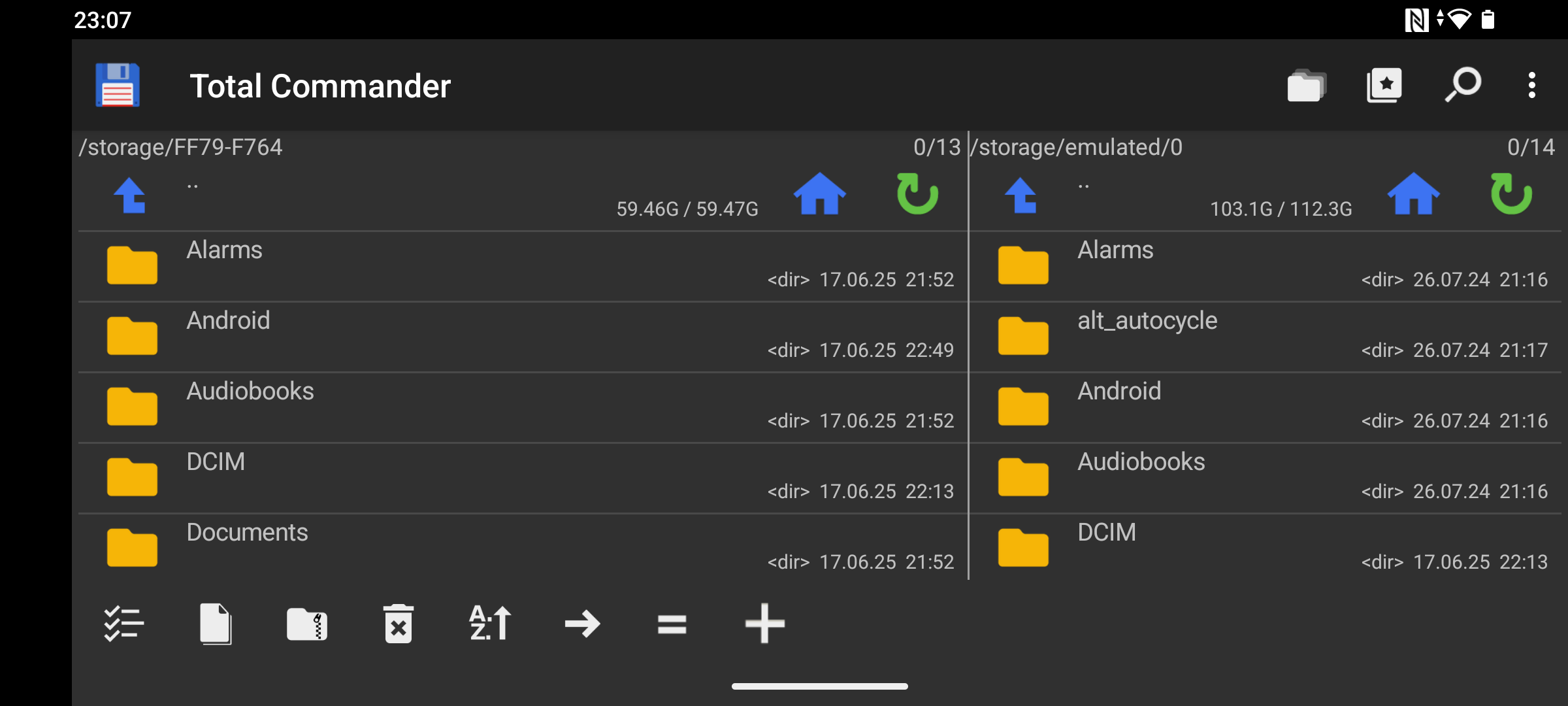Tap the search magnifier icon
This screenshot has height=706, width=1568.
point(1462,86)
